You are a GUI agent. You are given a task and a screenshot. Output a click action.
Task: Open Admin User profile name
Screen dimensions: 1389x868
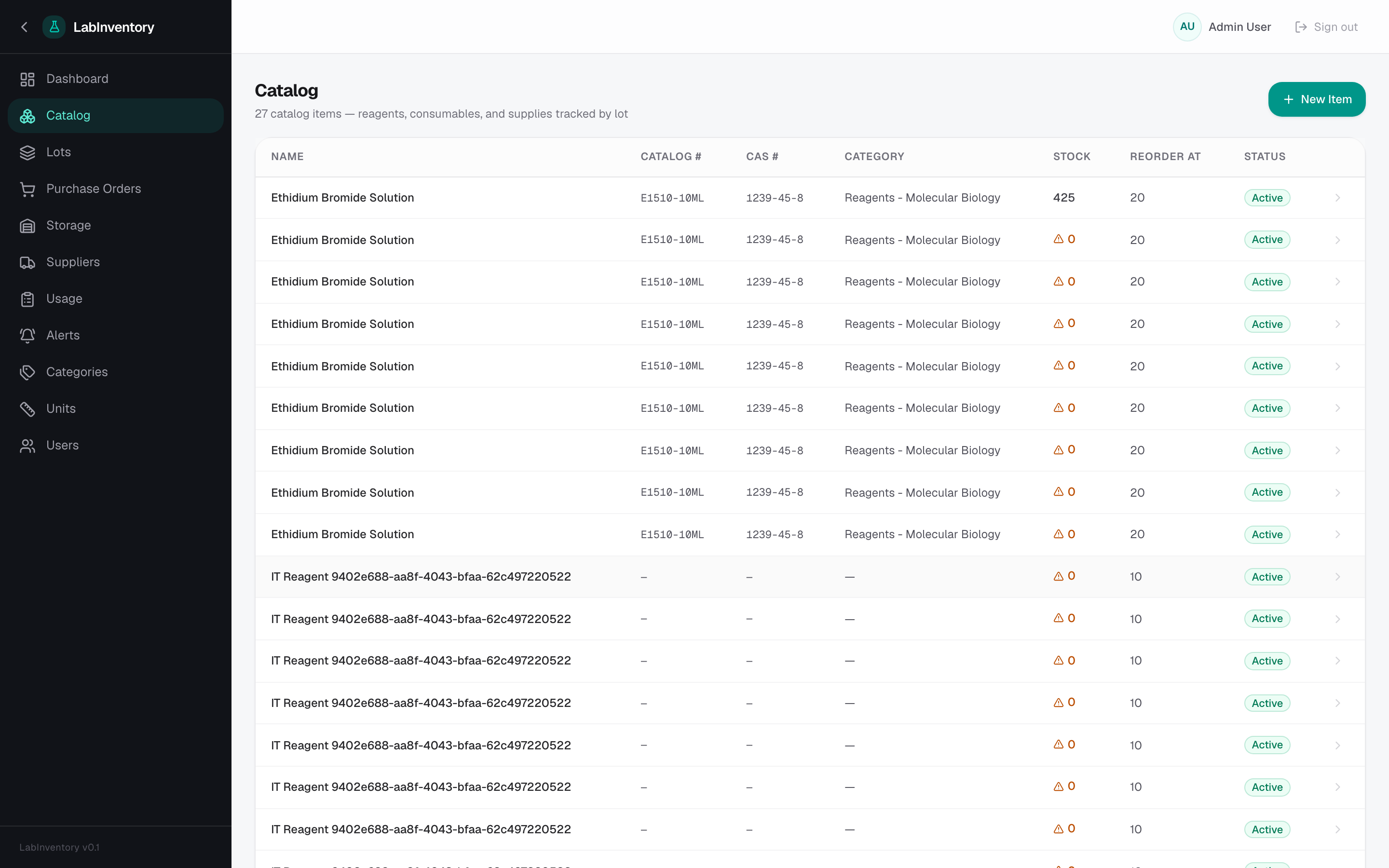tap(1240, 27)
